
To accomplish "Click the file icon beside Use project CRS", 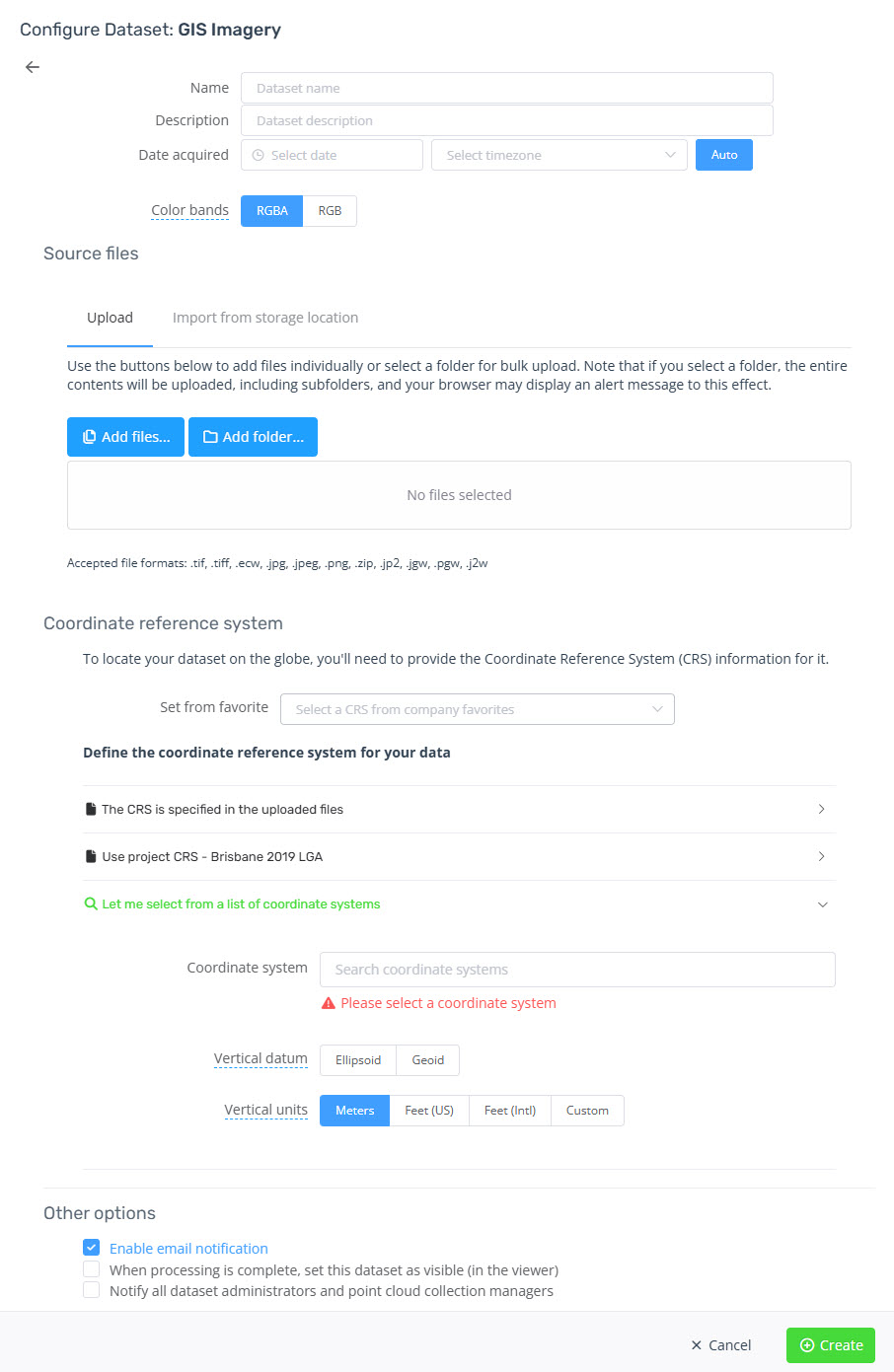I will (91, 856).
